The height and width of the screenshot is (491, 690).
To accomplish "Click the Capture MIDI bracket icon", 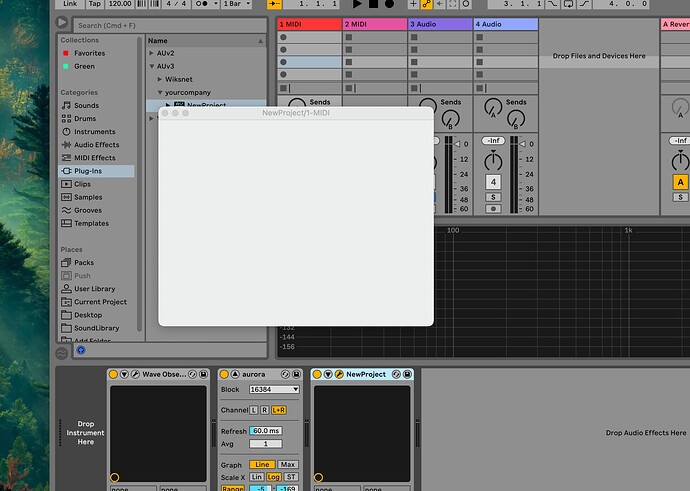I will pos(453,4).
